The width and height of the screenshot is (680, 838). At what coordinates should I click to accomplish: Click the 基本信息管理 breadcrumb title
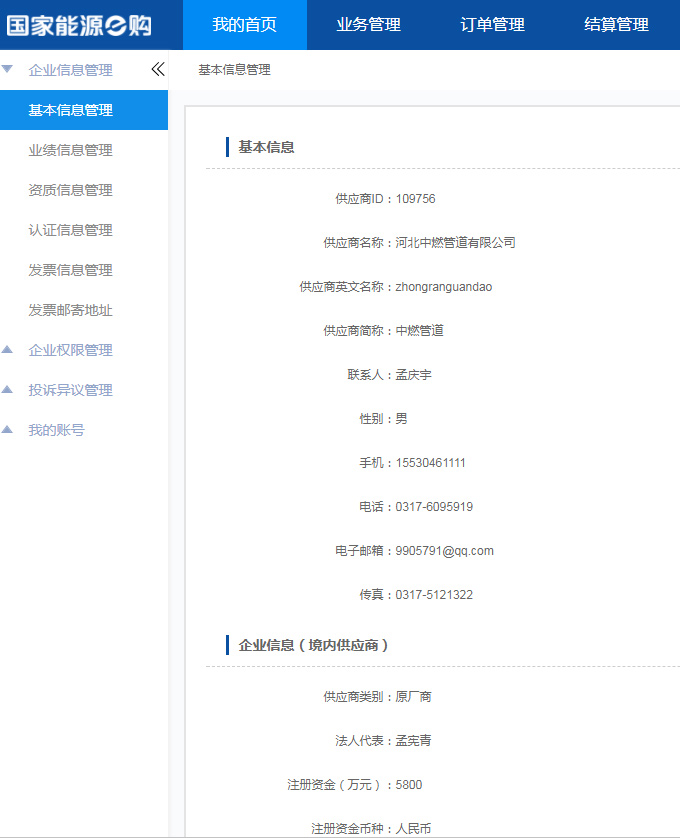(x=234, y=70)
